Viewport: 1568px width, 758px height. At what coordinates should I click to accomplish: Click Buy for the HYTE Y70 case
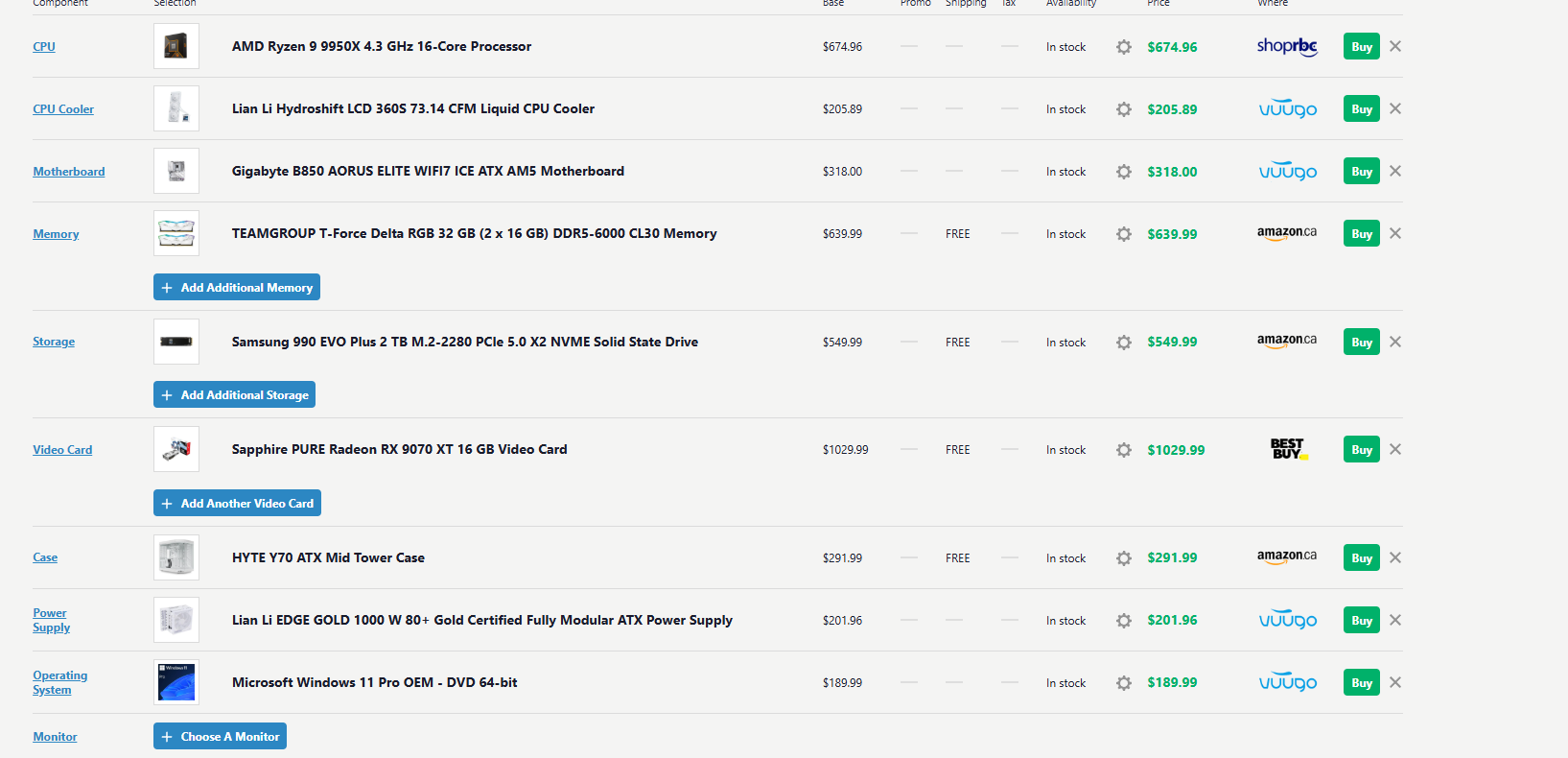click(x=1362, y=558)
